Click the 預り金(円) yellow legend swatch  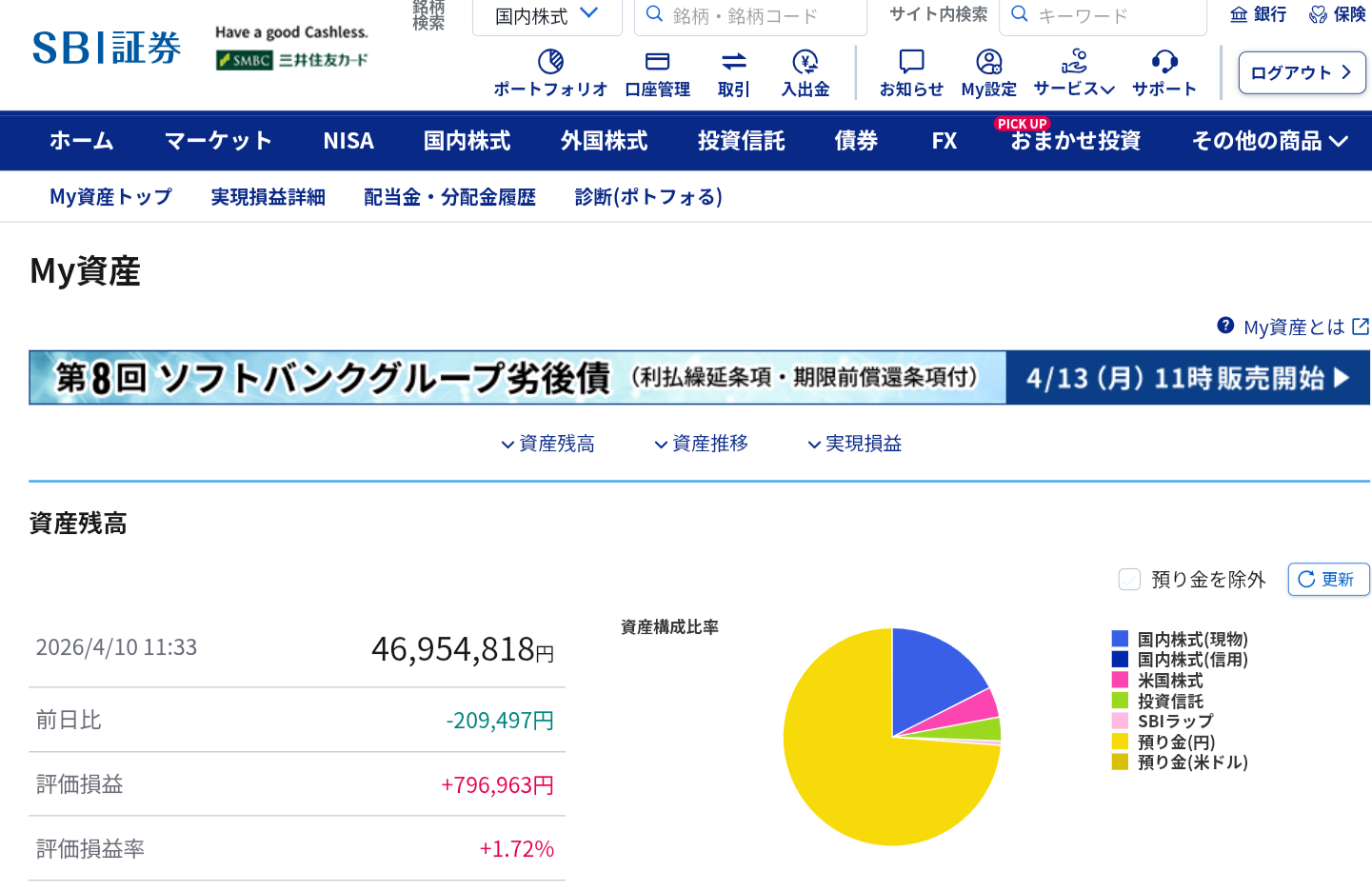[x=1120, y=742]
